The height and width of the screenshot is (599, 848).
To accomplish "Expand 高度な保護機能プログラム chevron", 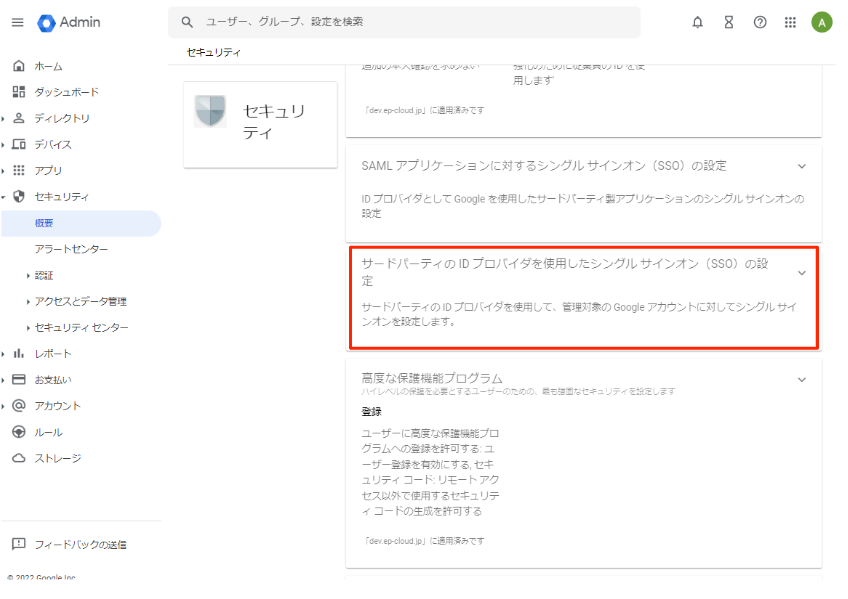I will pos(802,380).
